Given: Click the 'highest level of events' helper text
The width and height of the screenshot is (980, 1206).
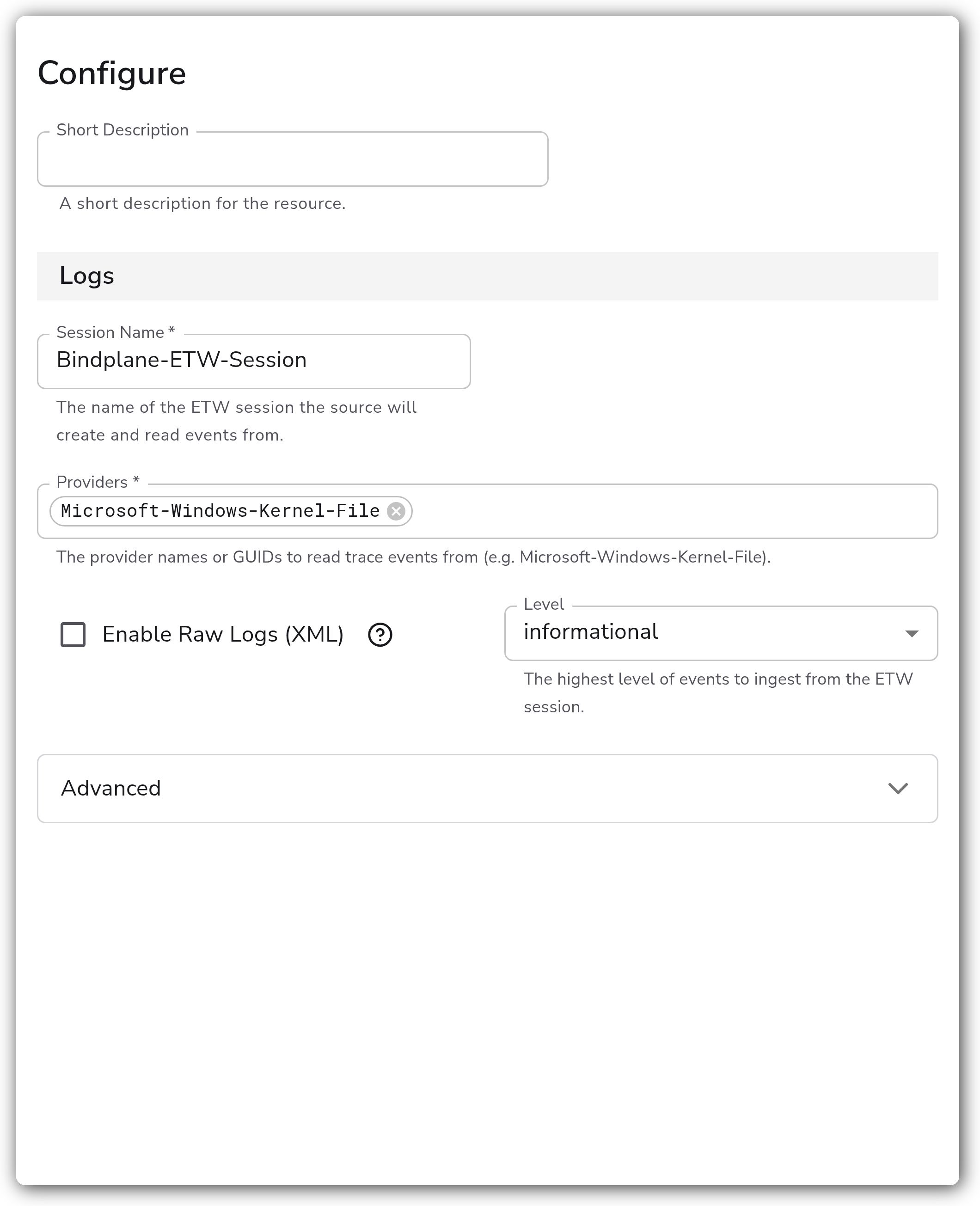Looking at the screenshot, I should (x=718, y=693).
